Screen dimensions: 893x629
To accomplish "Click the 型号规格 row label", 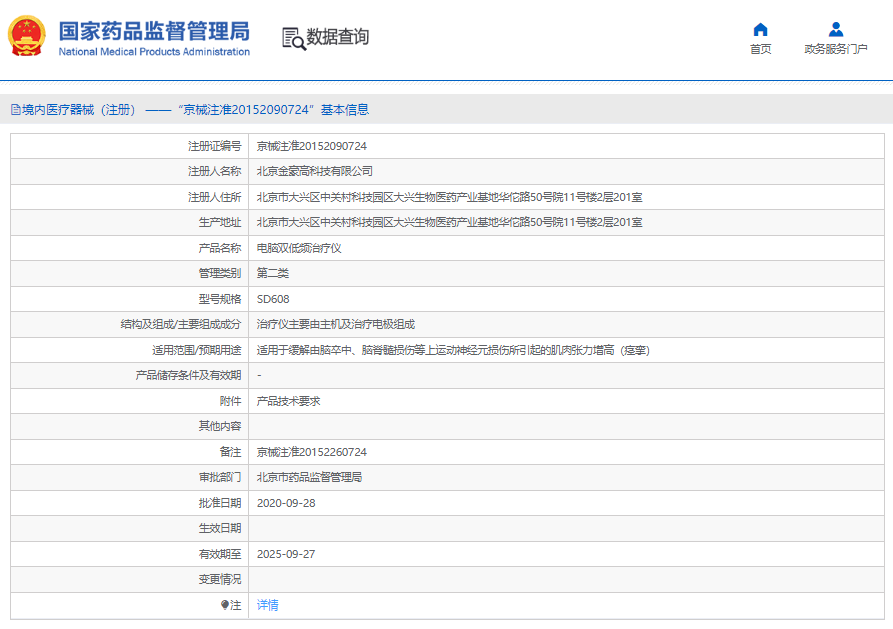I will pyautogui.click(x=220, y=299).
